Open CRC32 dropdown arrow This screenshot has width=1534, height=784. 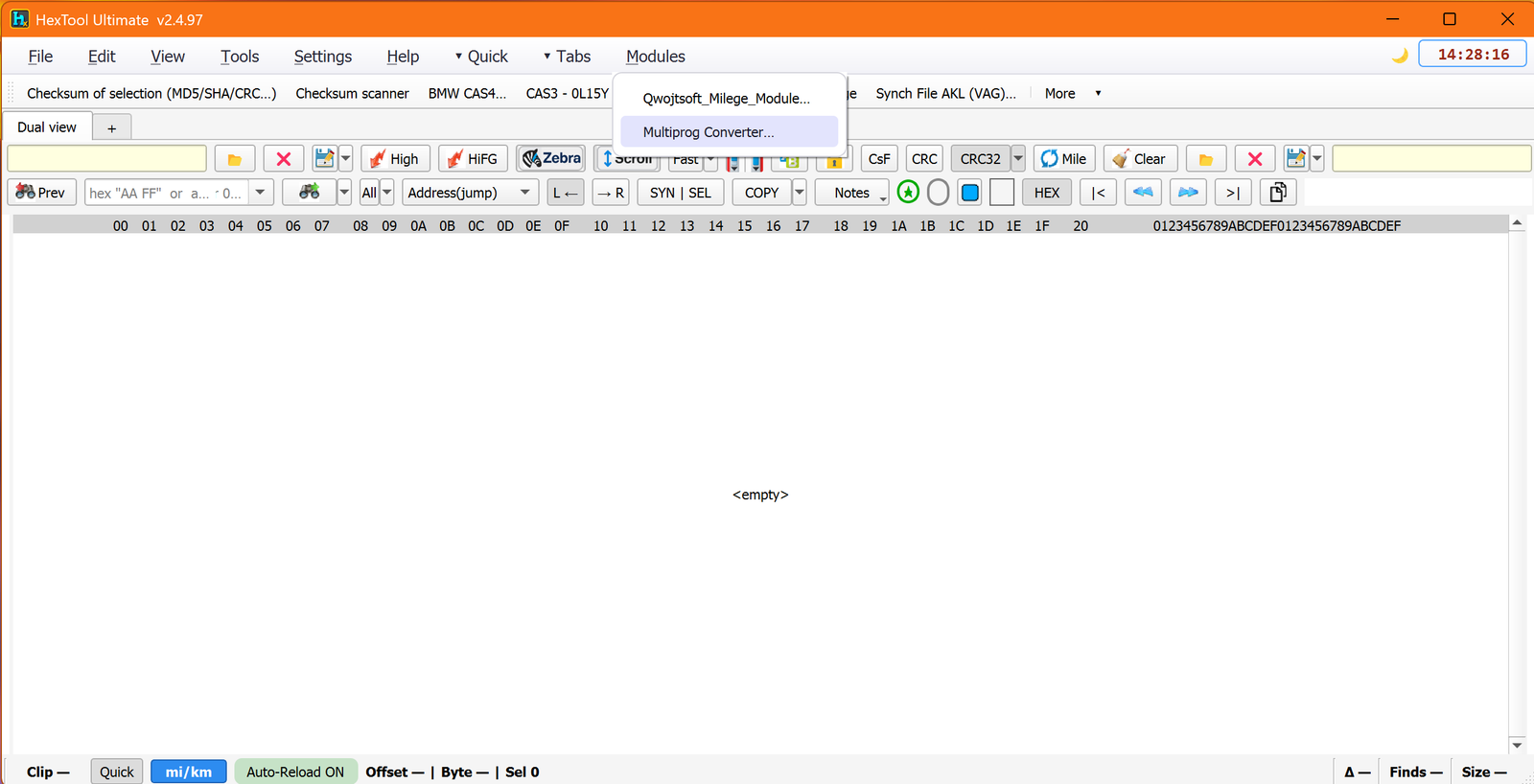[1018, 159]
